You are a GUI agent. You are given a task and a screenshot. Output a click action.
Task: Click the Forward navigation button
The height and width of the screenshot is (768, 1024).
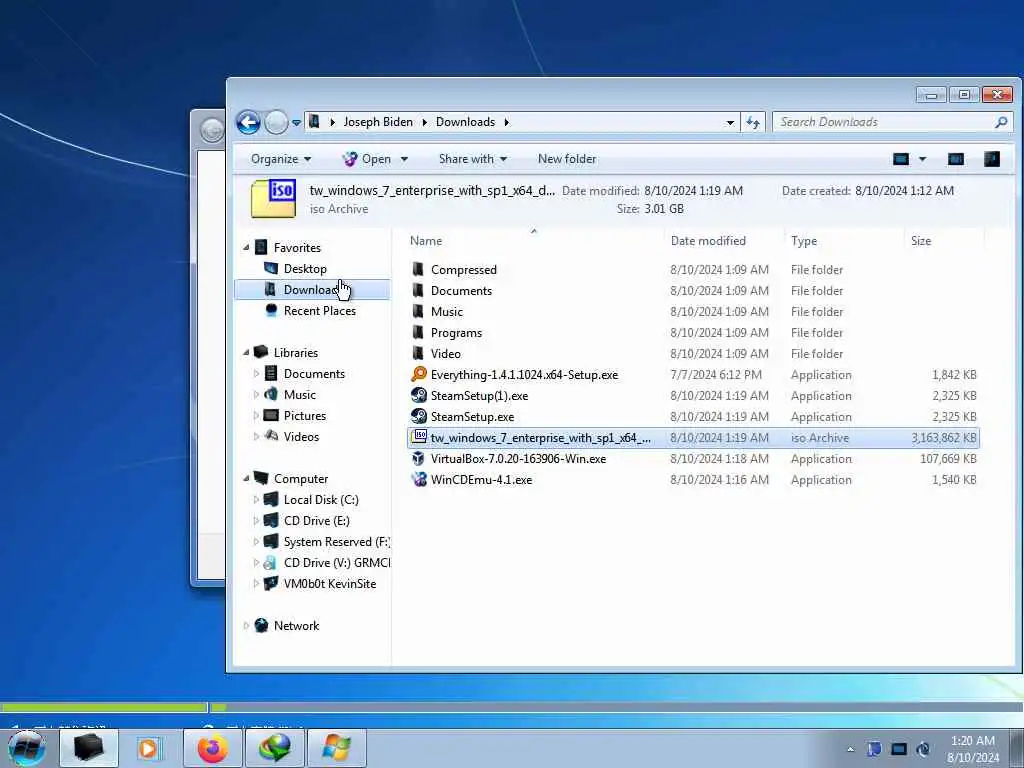(276, 122)
